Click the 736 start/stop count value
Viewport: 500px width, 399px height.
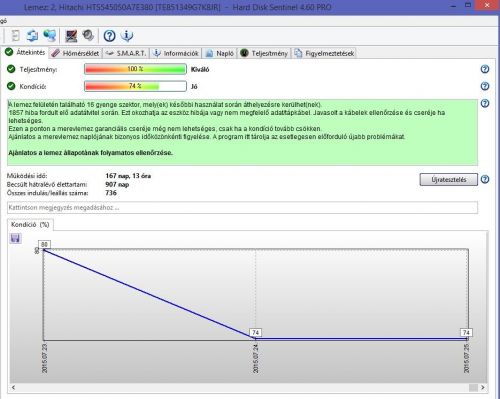(111, 193)
